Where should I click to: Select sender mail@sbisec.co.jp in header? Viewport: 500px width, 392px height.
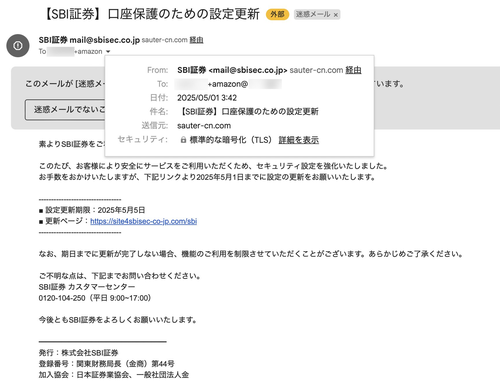[104, 40]
